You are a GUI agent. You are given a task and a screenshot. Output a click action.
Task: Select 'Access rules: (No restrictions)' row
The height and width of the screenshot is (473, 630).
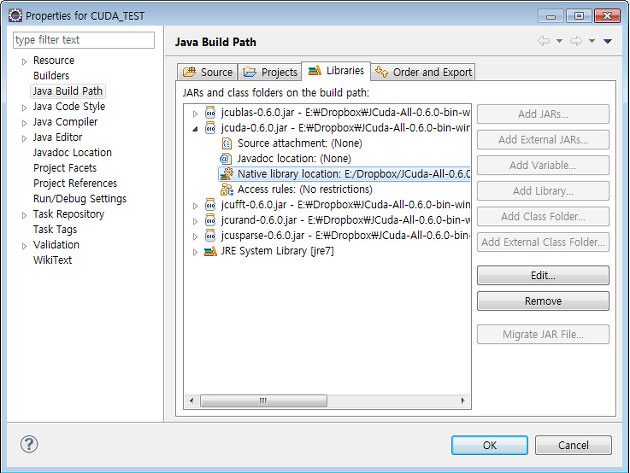(305, 189)
